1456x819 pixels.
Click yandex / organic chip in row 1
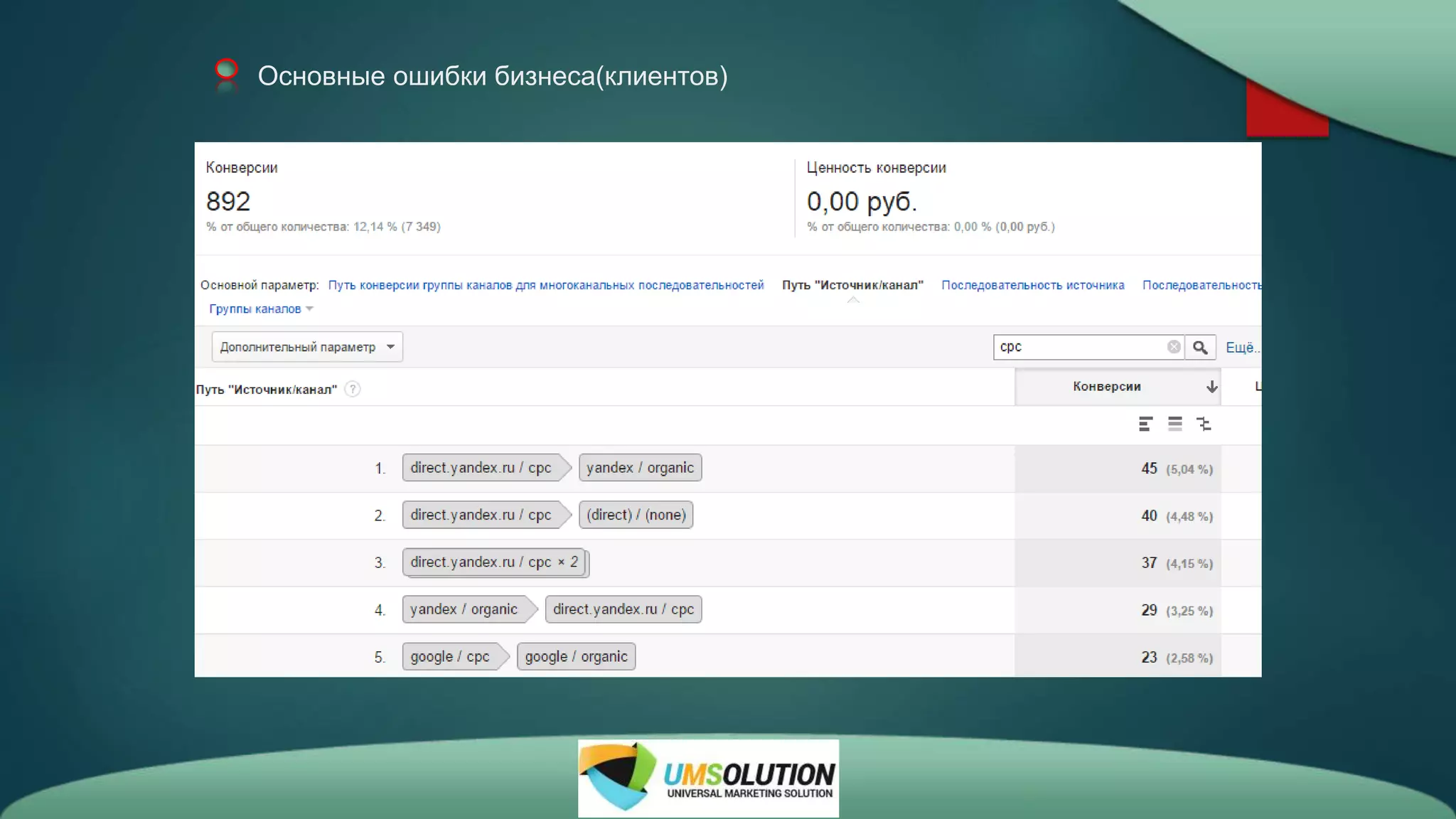tap(640, 468)
